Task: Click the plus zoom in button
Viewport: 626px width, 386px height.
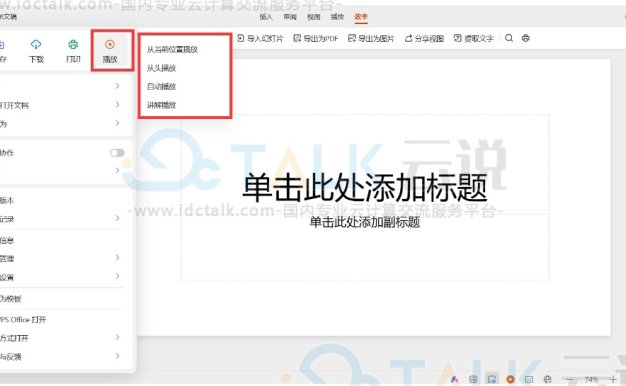Action: coord(613,379)
